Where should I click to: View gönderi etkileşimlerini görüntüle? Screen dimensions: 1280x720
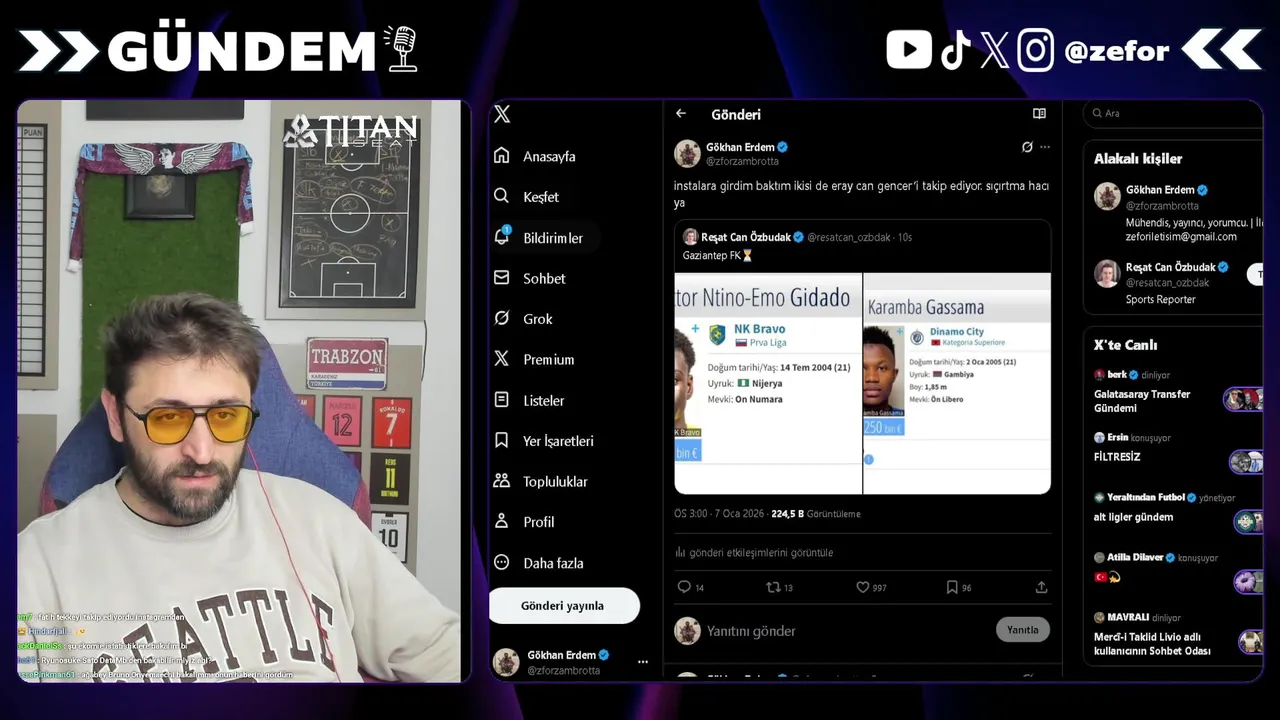click(754, 552)
